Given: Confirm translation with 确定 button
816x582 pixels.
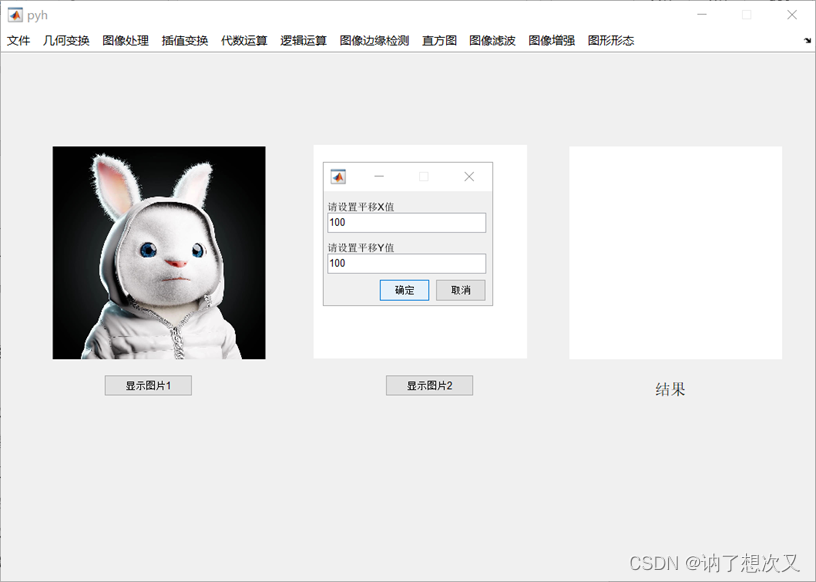Looking at the screenshot, I should 404,290.
